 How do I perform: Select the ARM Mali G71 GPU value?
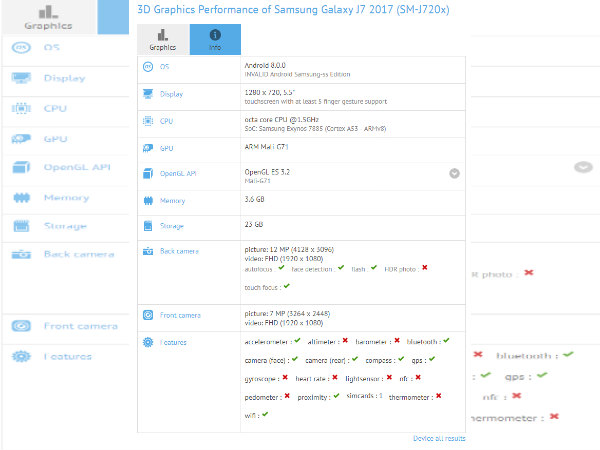point(266,147)
